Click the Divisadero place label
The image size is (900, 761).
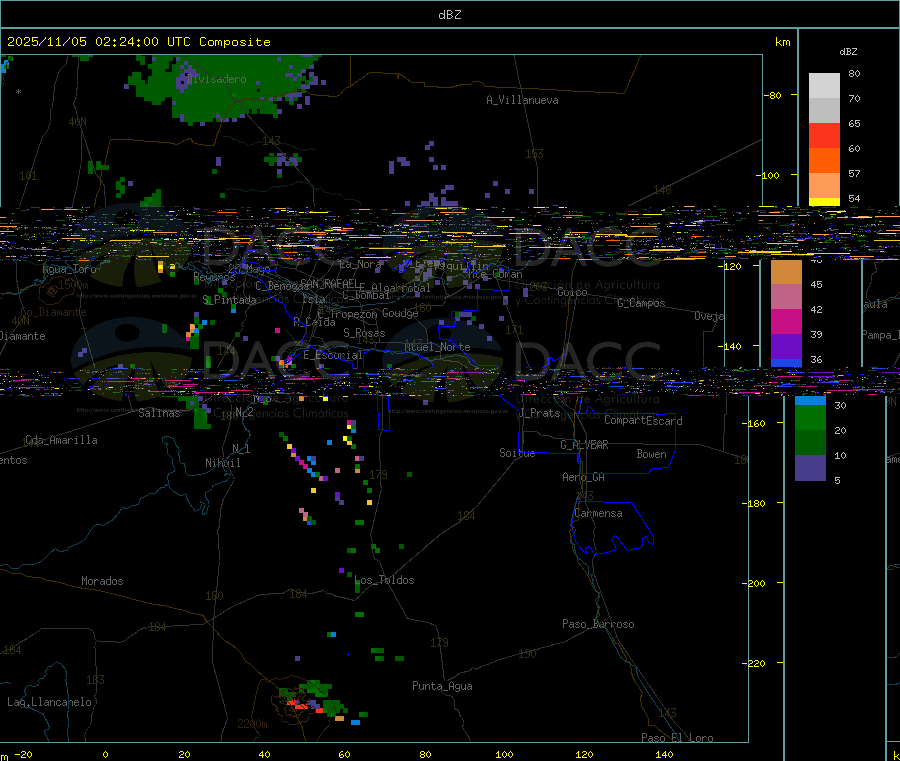pyautogui.click(x=216, y=79)
